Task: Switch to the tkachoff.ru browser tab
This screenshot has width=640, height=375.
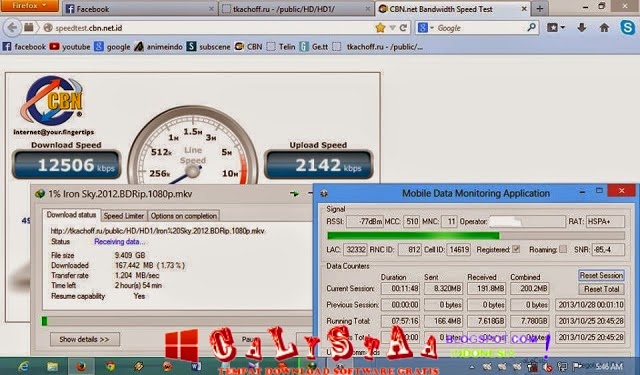Action: (296, 9)
